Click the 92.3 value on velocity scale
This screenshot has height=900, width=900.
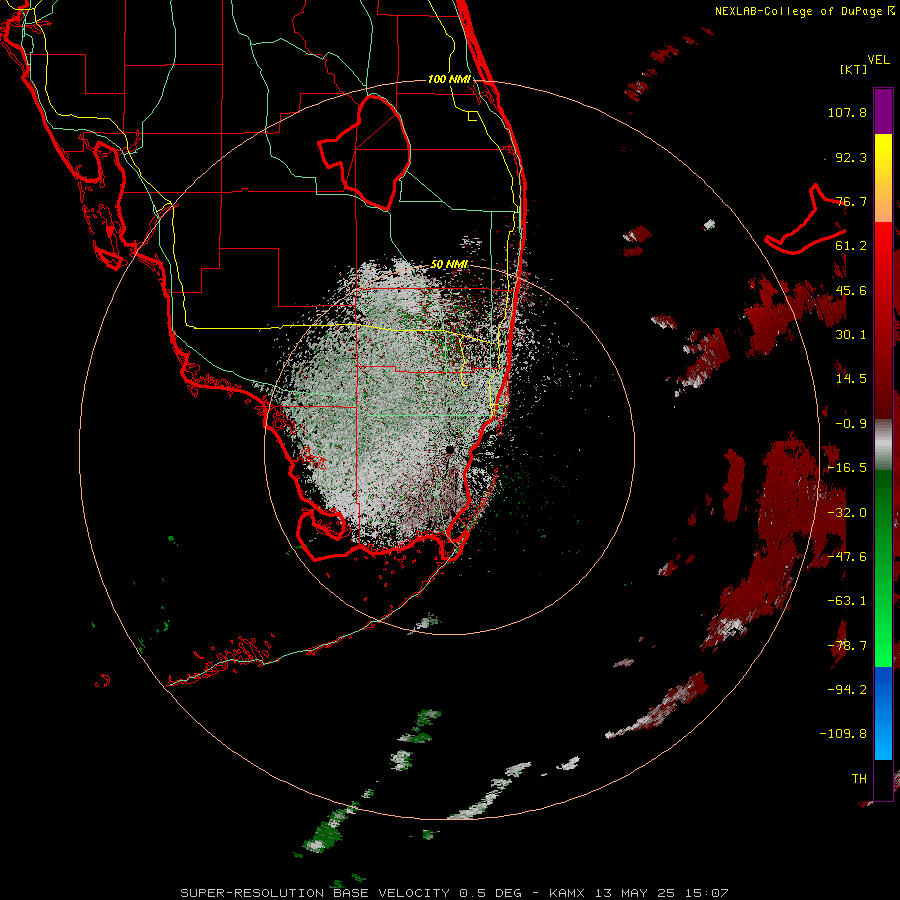[x=851, y=157]
